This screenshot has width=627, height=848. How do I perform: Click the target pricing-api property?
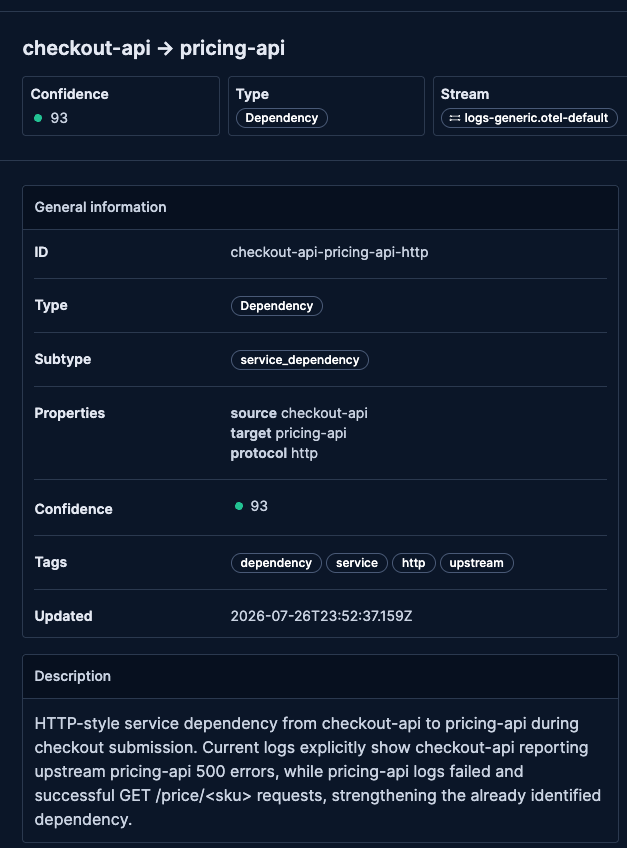(288, 433)
